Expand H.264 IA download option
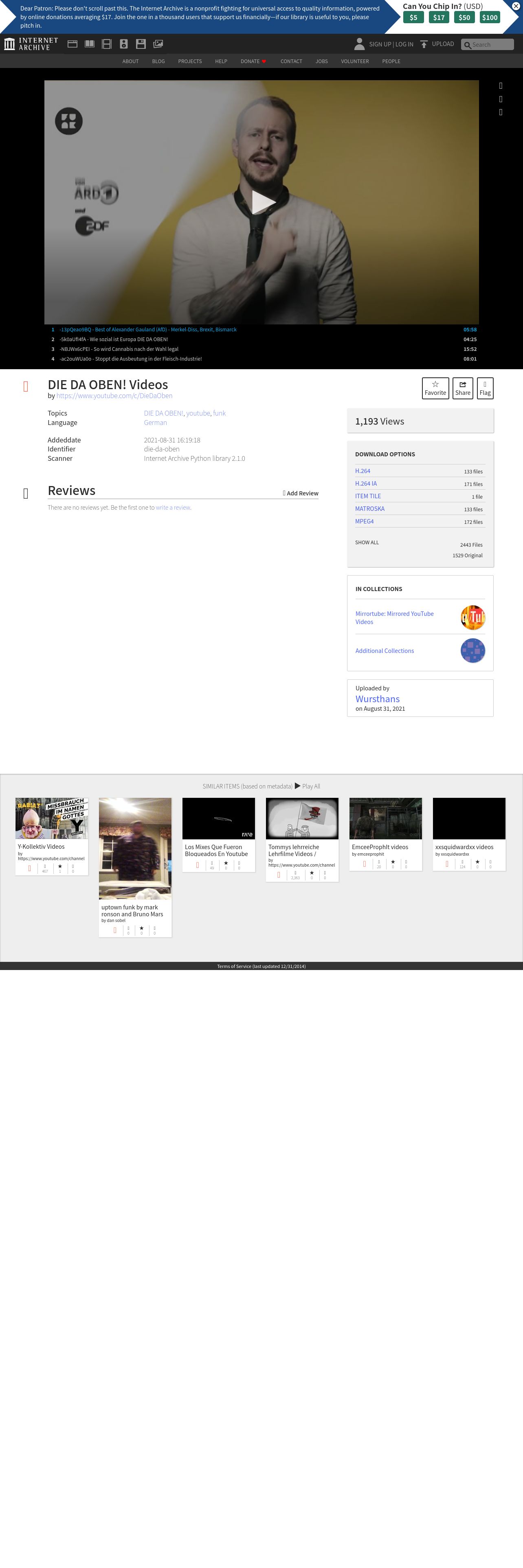Screen dimensions: 523x1568 366,484
